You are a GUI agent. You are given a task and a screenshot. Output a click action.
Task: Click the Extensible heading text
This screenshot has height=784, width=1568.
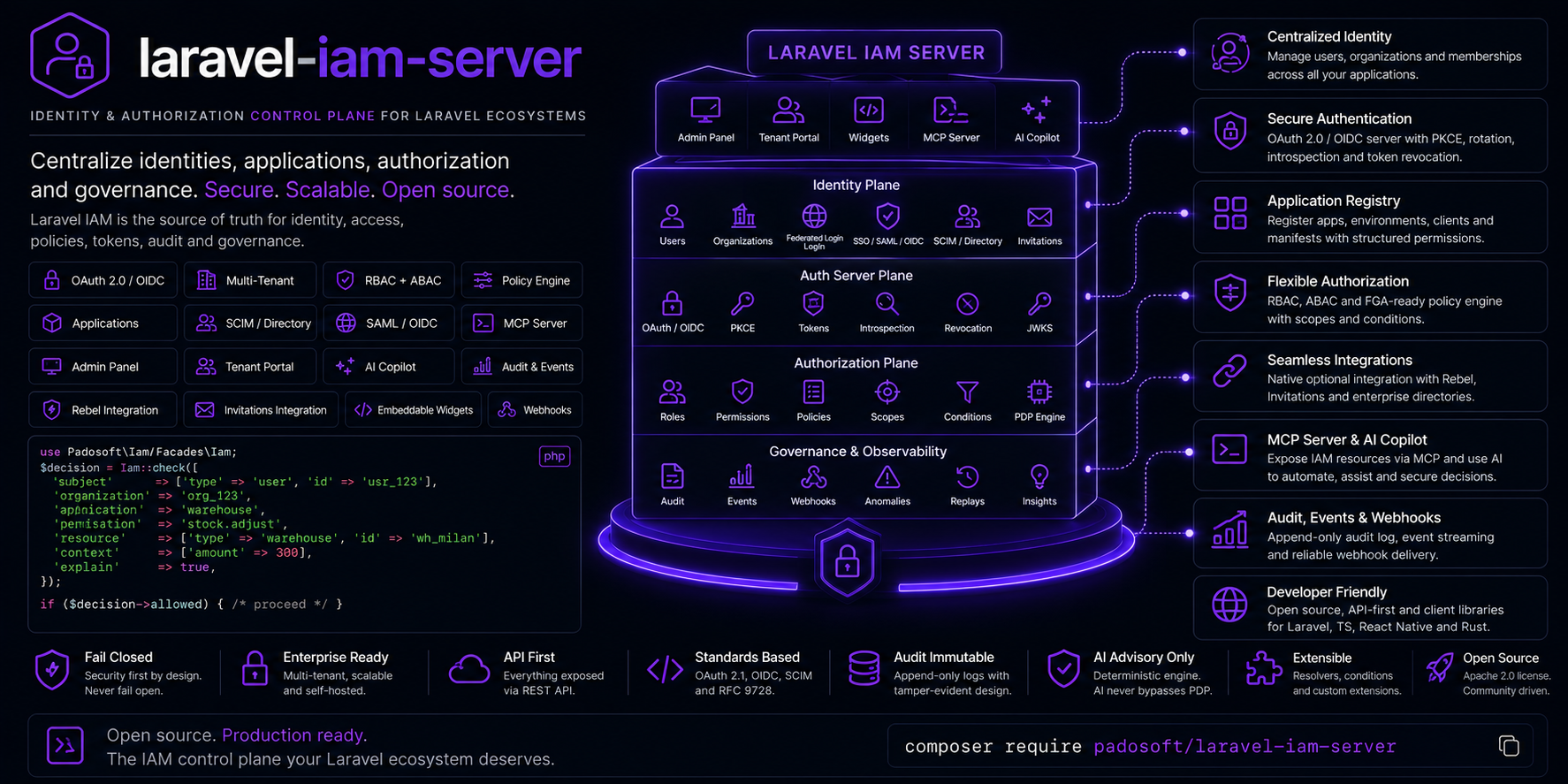[1321, 658]
